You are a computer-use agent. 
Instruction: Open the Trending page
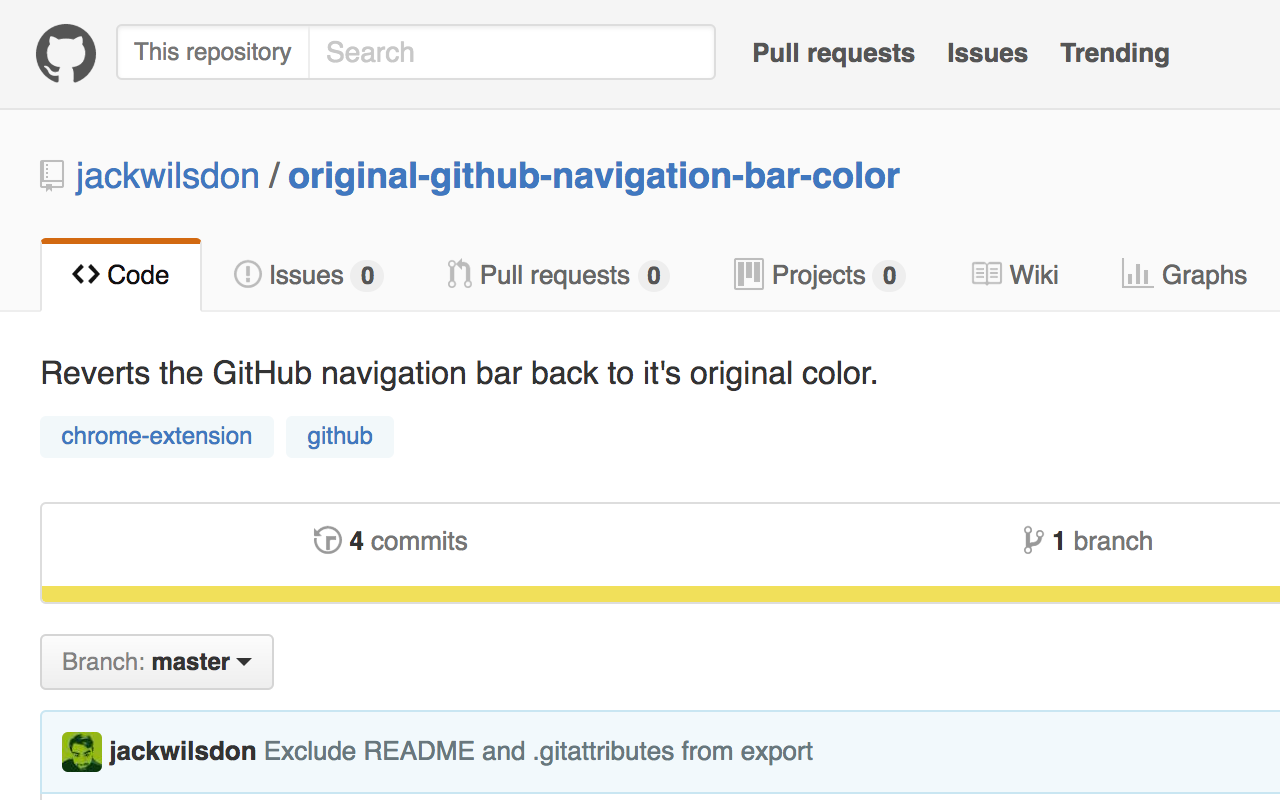coord(1114,53)
